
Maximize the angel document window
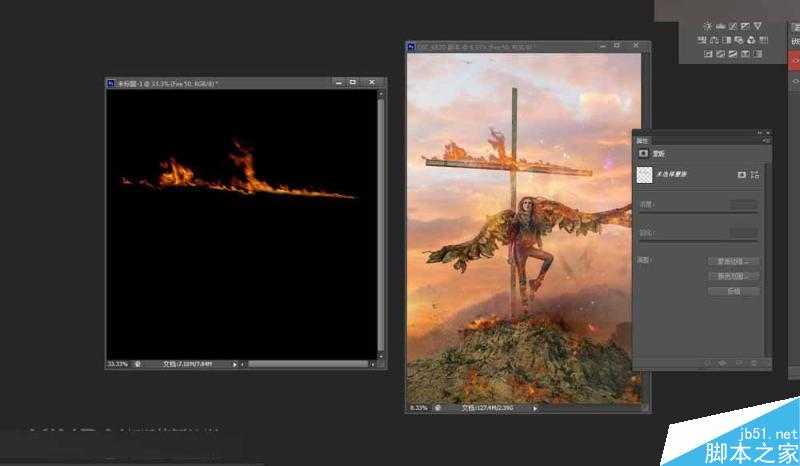click(x=617, y=45)
